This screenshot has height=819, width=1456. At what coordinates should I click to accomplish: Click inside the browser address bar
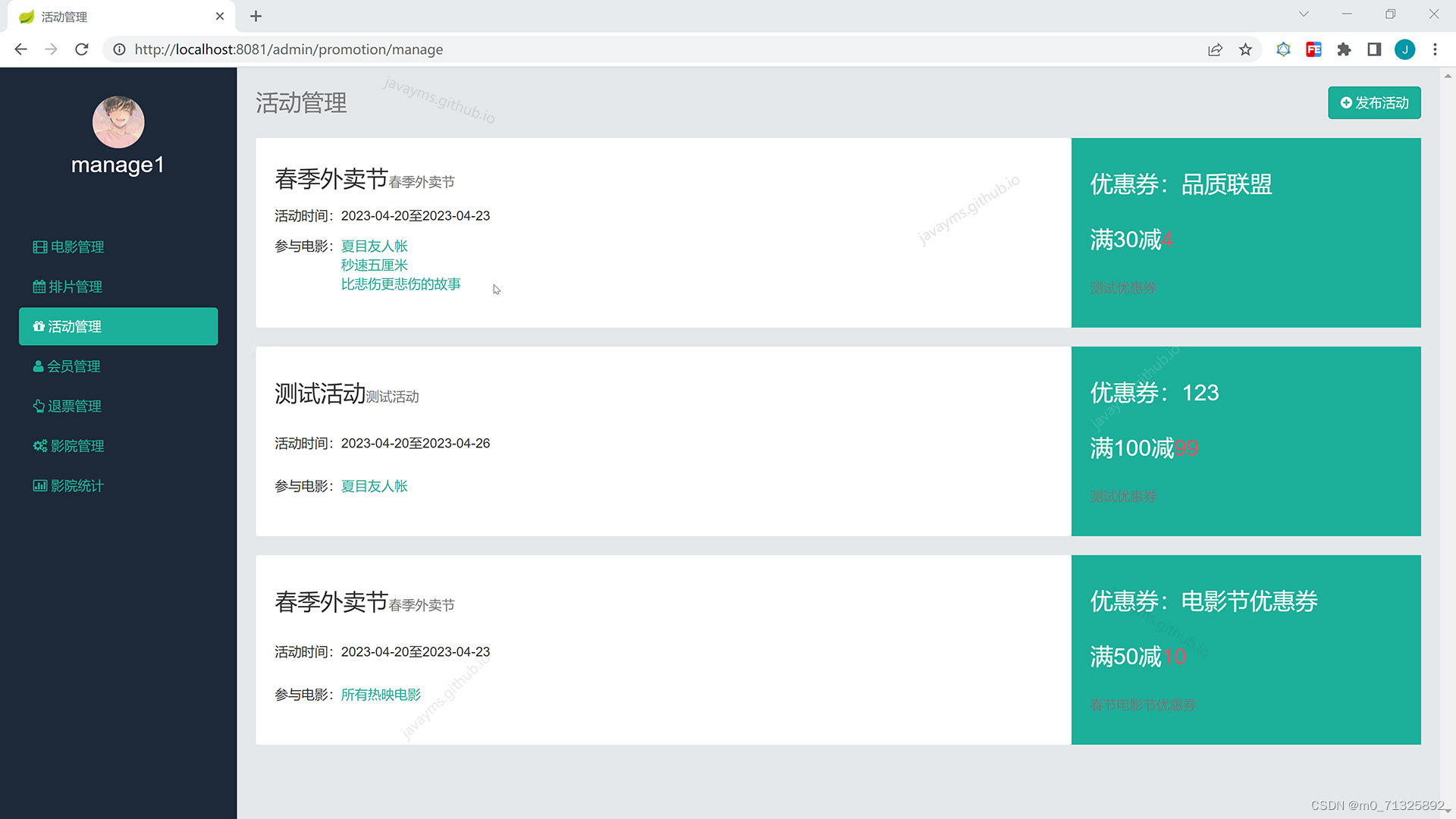click(x=303, y=49)
